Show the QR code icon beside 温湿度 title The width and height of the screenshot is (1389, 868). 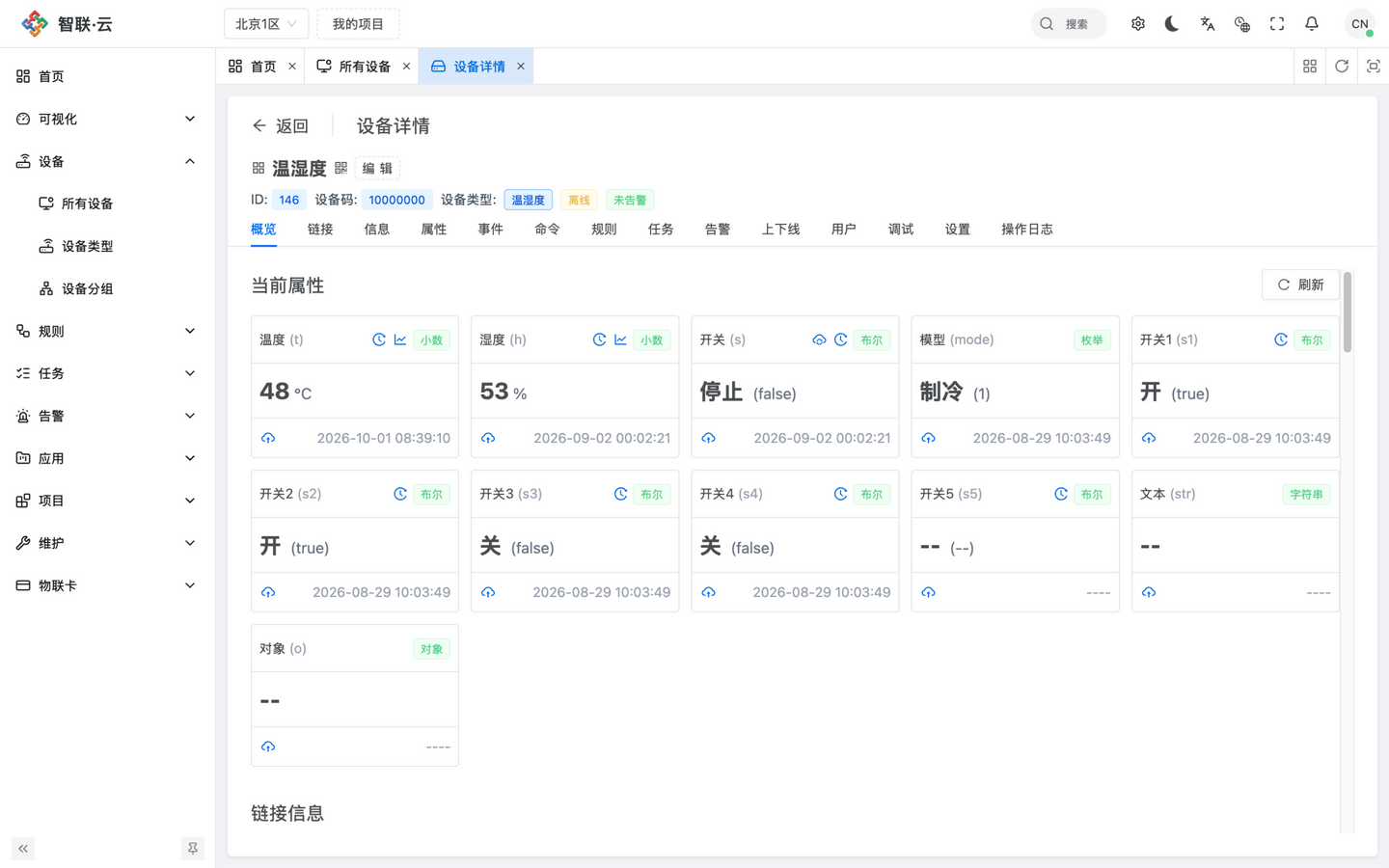tap(340, 168)
